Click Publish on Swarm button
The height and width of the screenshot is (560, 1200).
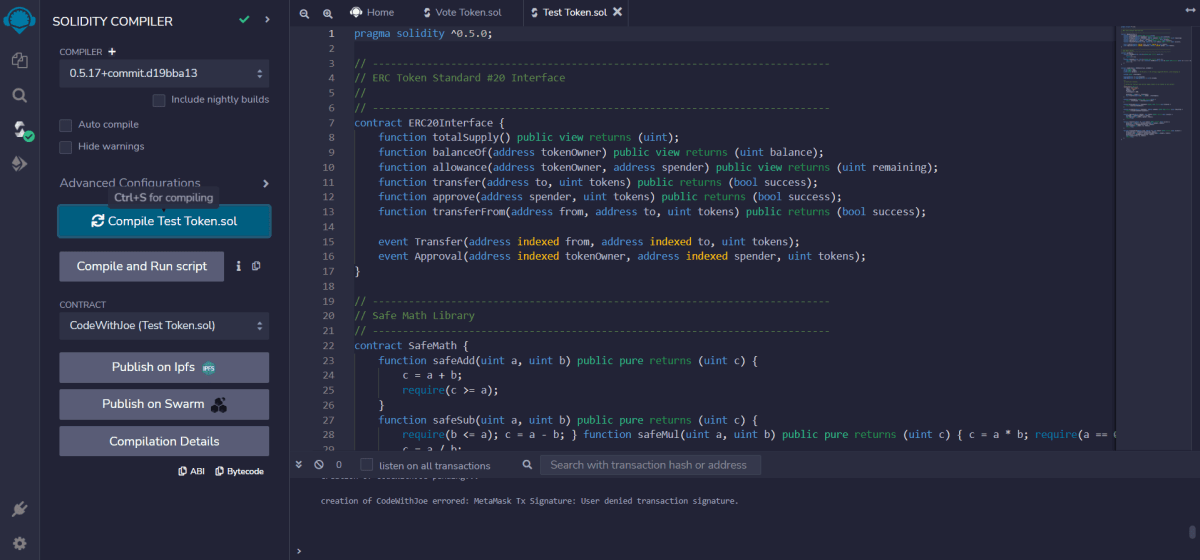click(x=164, y=404)
